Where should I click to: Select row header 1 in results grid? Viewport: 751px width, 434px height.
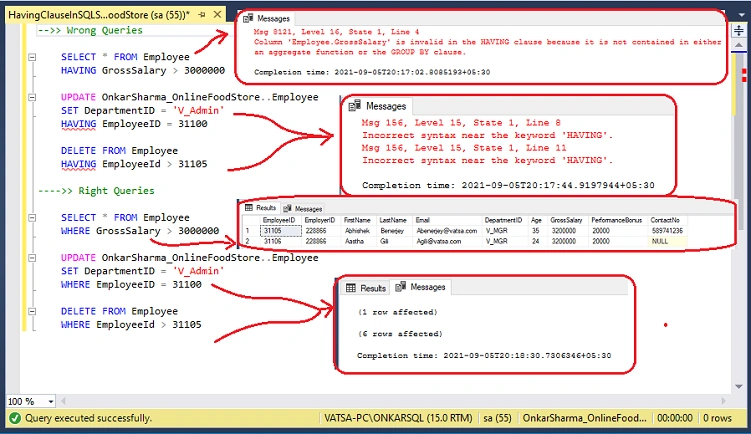(250, 231)
